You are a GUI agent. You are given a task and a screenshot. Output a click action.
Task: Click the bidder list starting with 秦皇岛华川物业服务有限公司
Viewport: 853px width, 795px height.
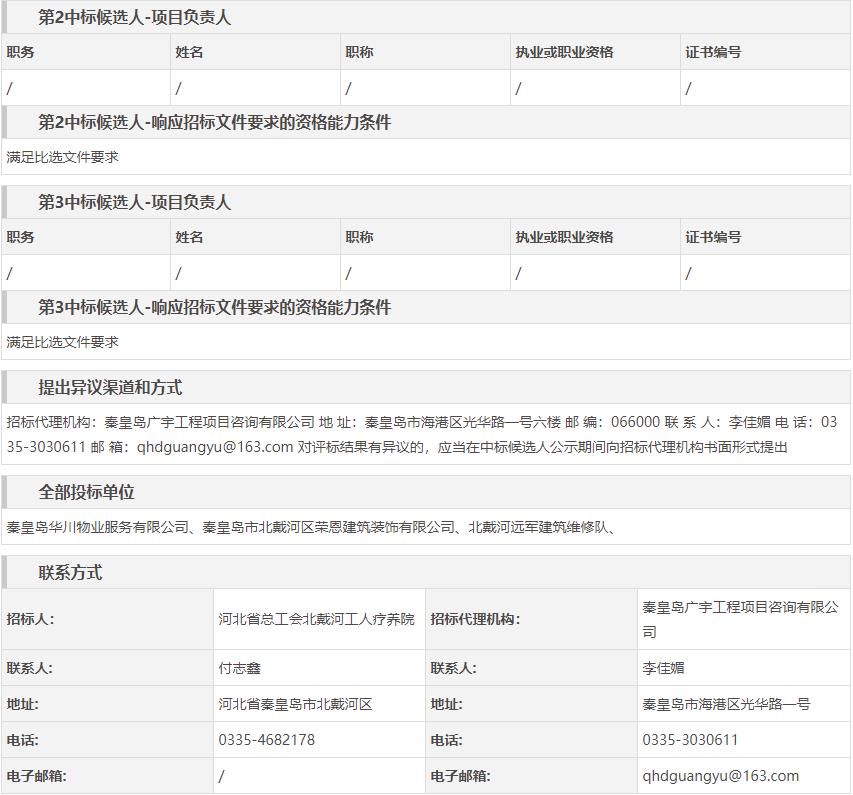(x=310, y=527)
